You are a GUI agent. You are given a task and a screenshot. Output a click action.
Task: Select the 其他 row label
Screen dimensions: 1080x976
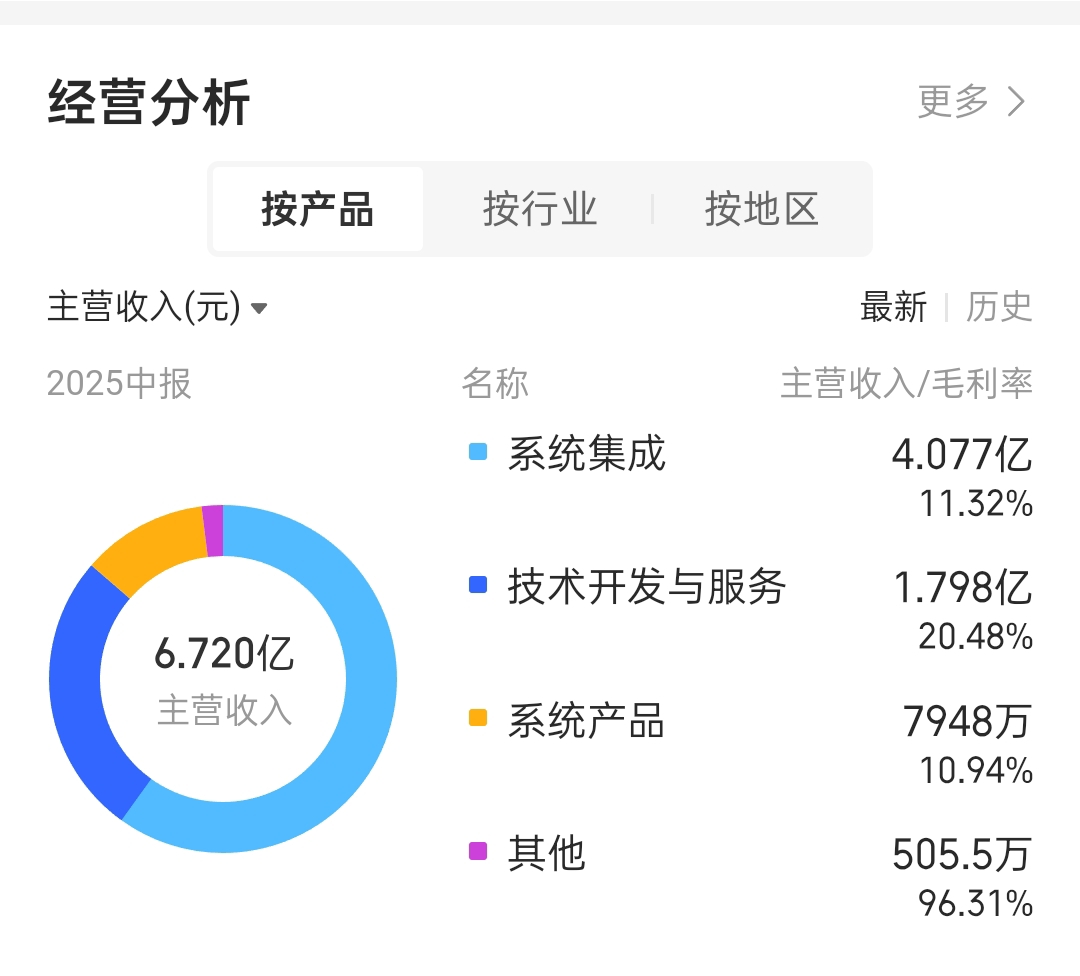click(547, 853)
